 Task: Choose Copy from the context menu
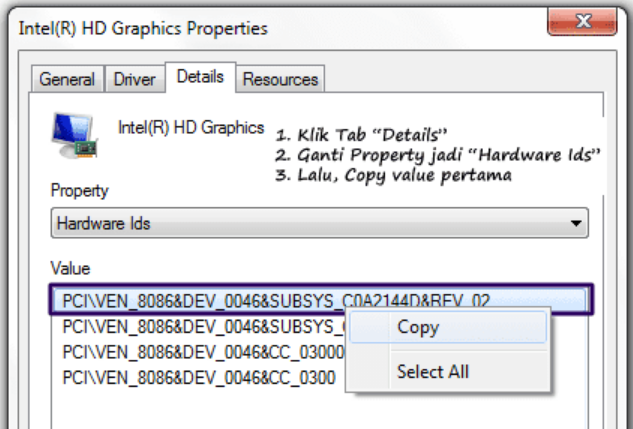(x=448, y=327)
